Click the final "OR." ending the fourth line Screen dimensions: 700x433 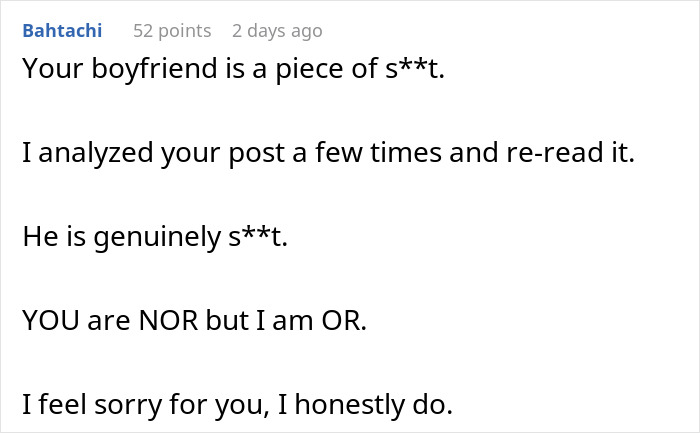click(346, 321)
